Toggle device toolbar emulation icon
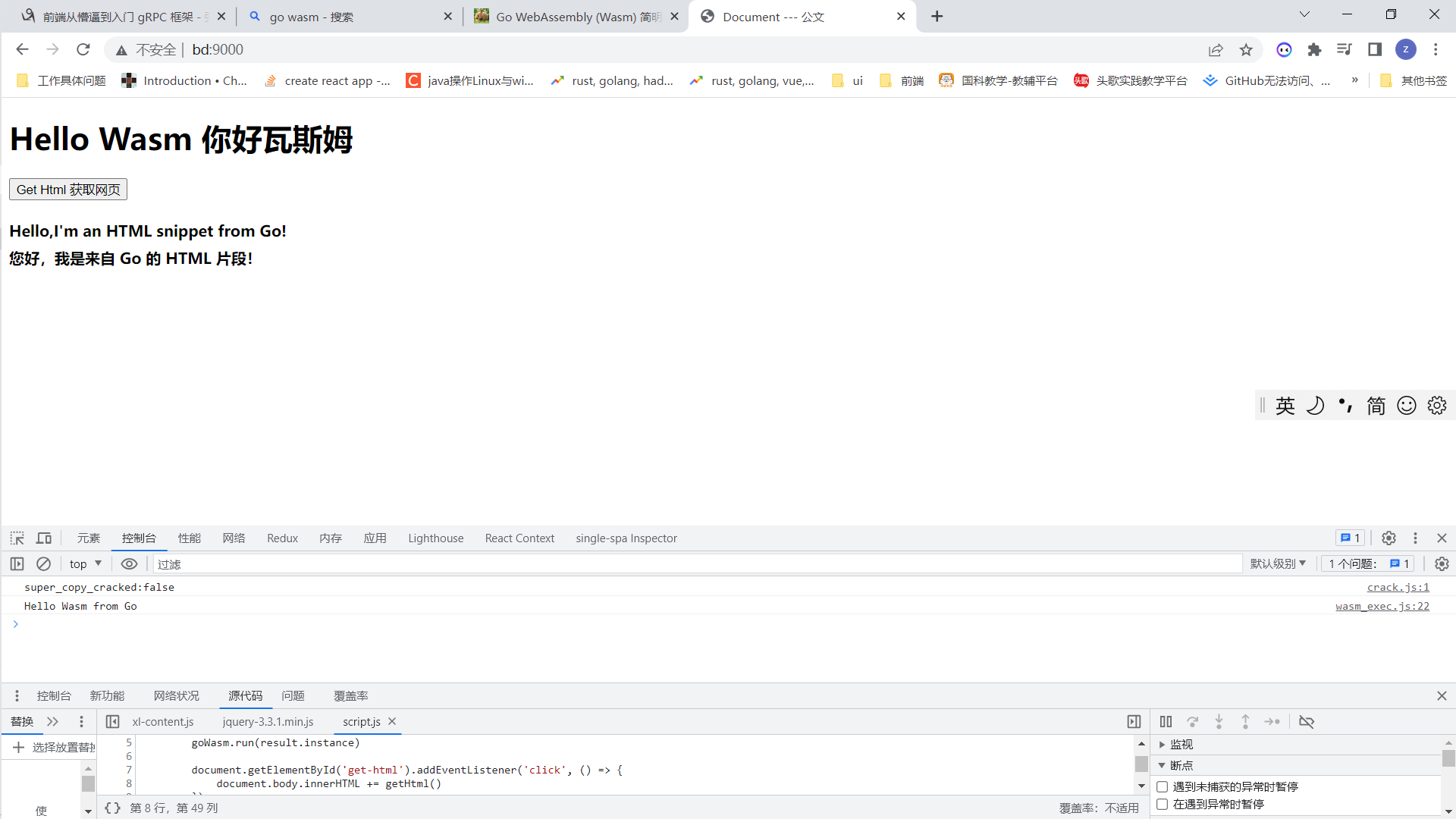 tap(44, 538)
